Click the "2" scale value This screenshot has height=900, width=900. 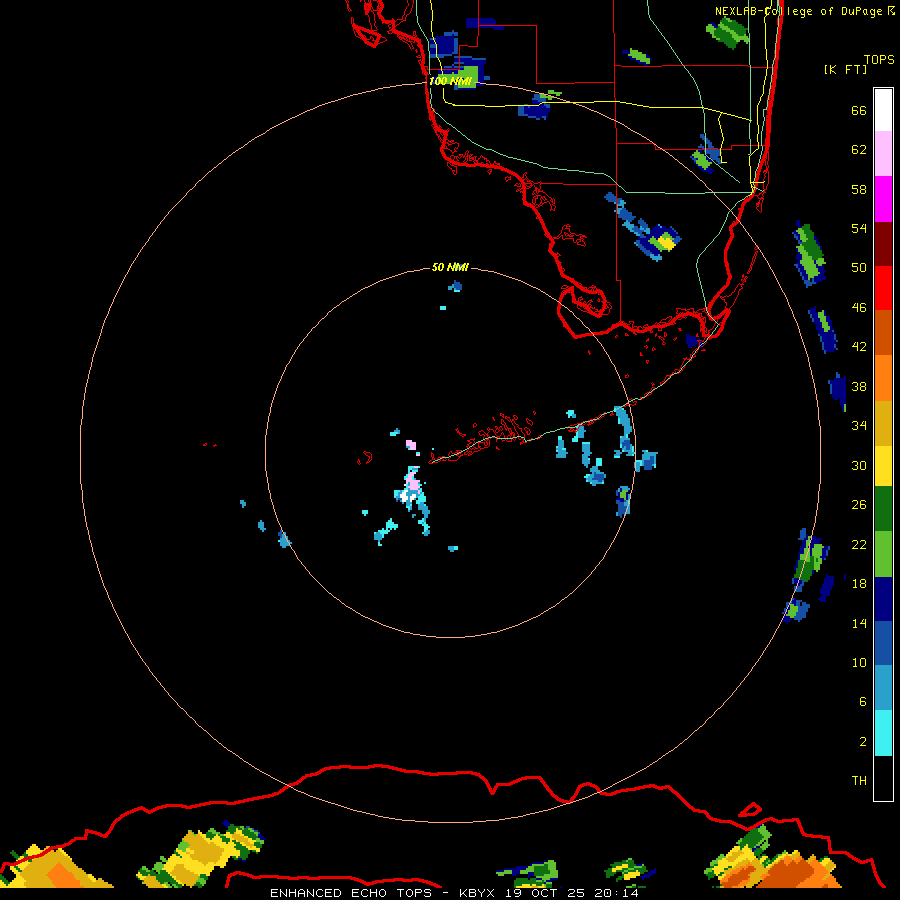tap(863, 742)
